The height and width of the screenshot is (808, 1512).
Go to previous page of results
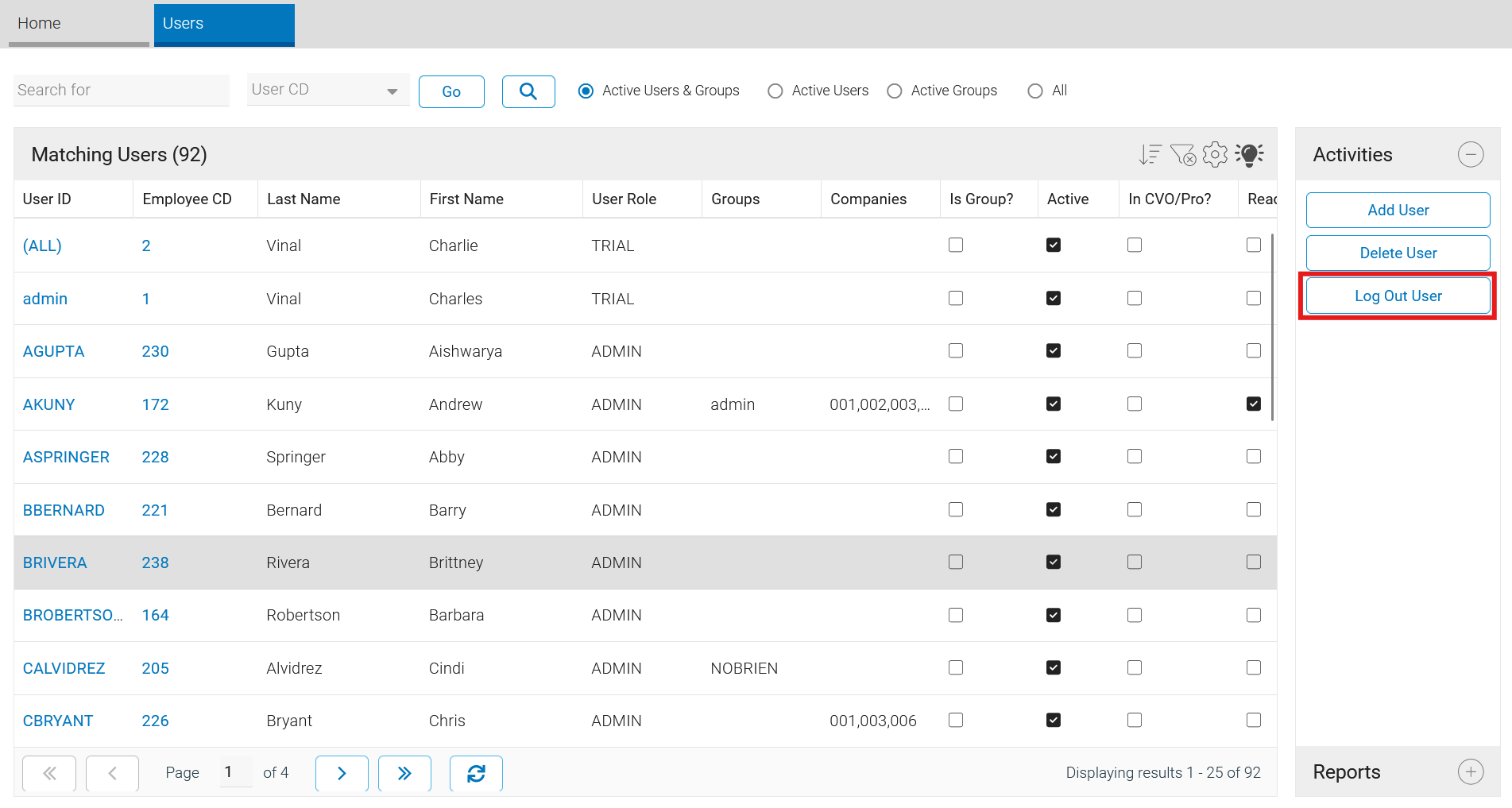(x=112, y=773)
